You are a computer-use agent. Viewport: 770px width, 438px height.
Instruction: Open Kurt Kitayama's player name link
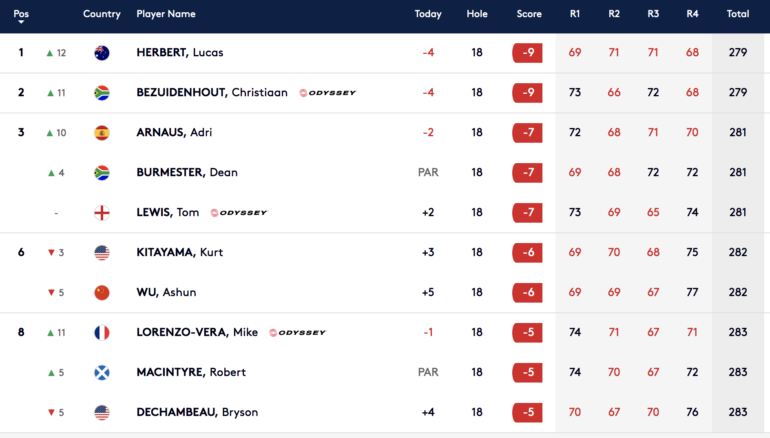tap(180, 252)
